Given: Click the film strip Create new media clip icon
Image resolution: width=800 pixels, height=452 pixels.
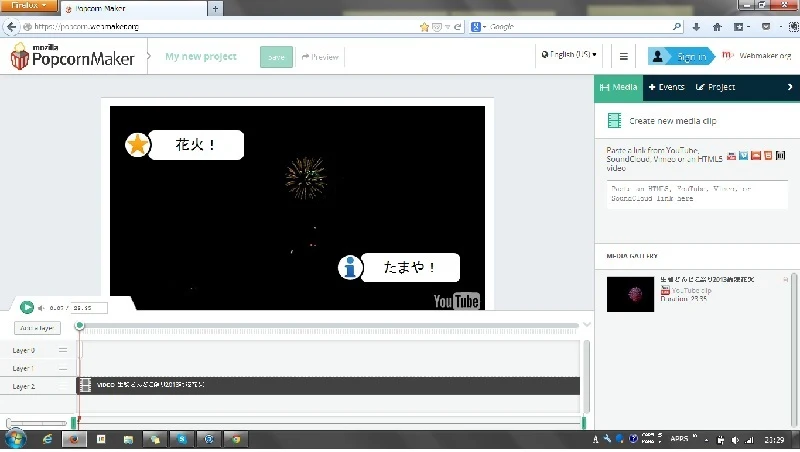Looking at the screenshot, I should click(x=614, y=121).
